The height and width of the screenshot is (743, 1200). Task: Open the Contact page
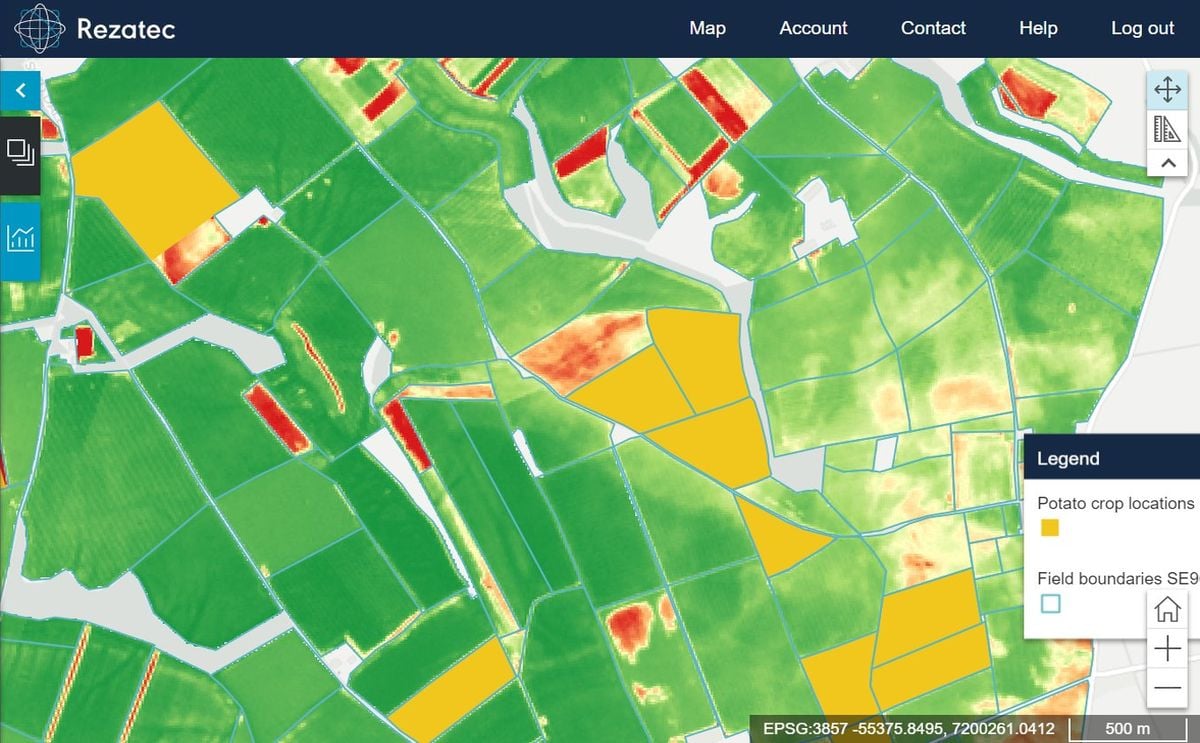click(933, 28)
